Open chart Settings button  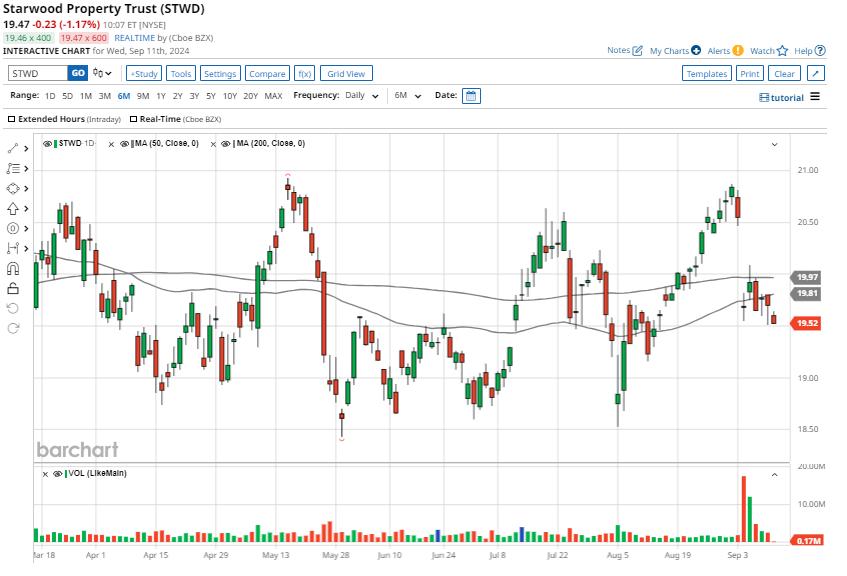(220, 73)
